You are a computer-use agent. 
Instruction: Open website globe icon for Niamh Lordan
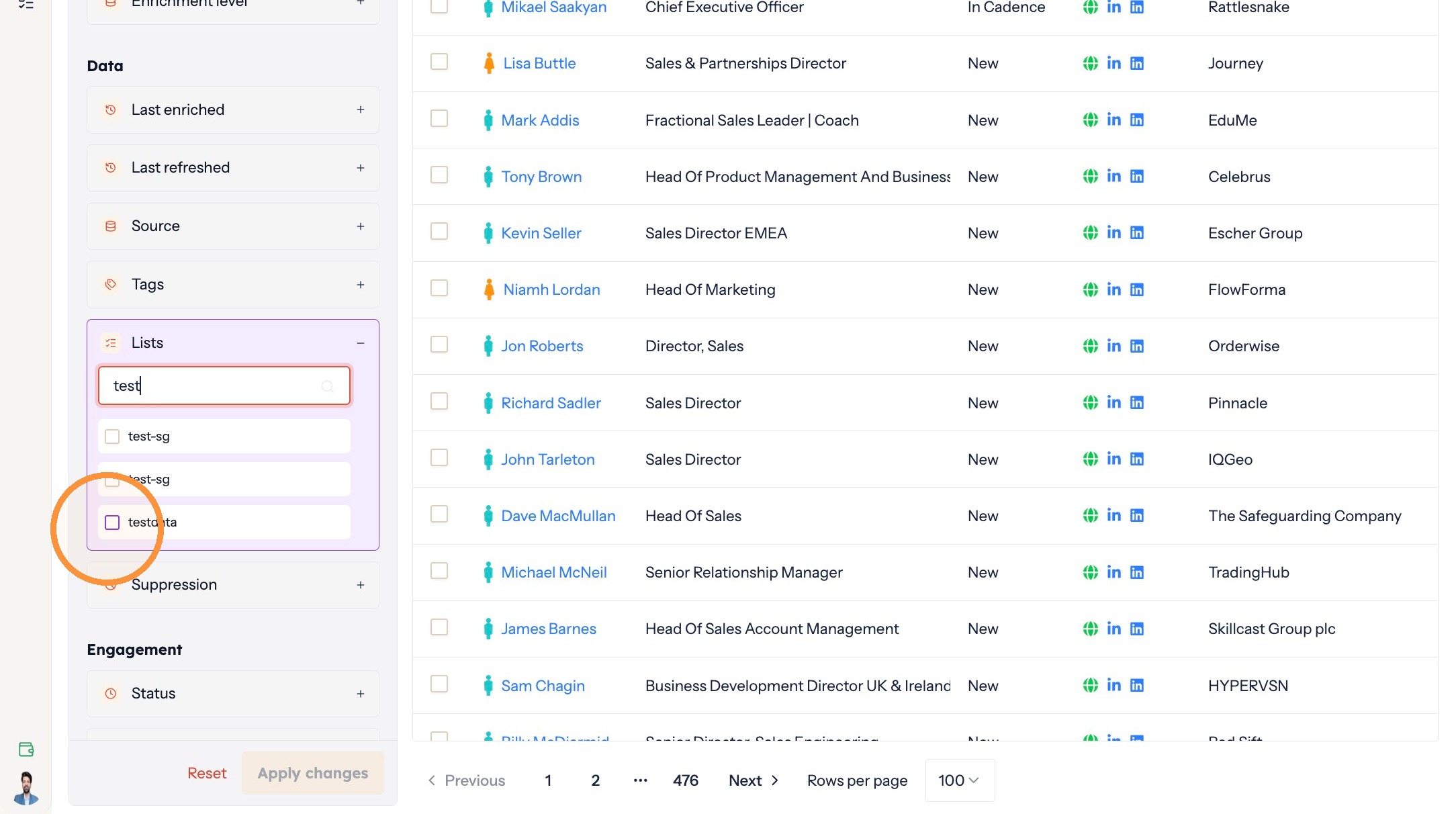[1090, 289]
